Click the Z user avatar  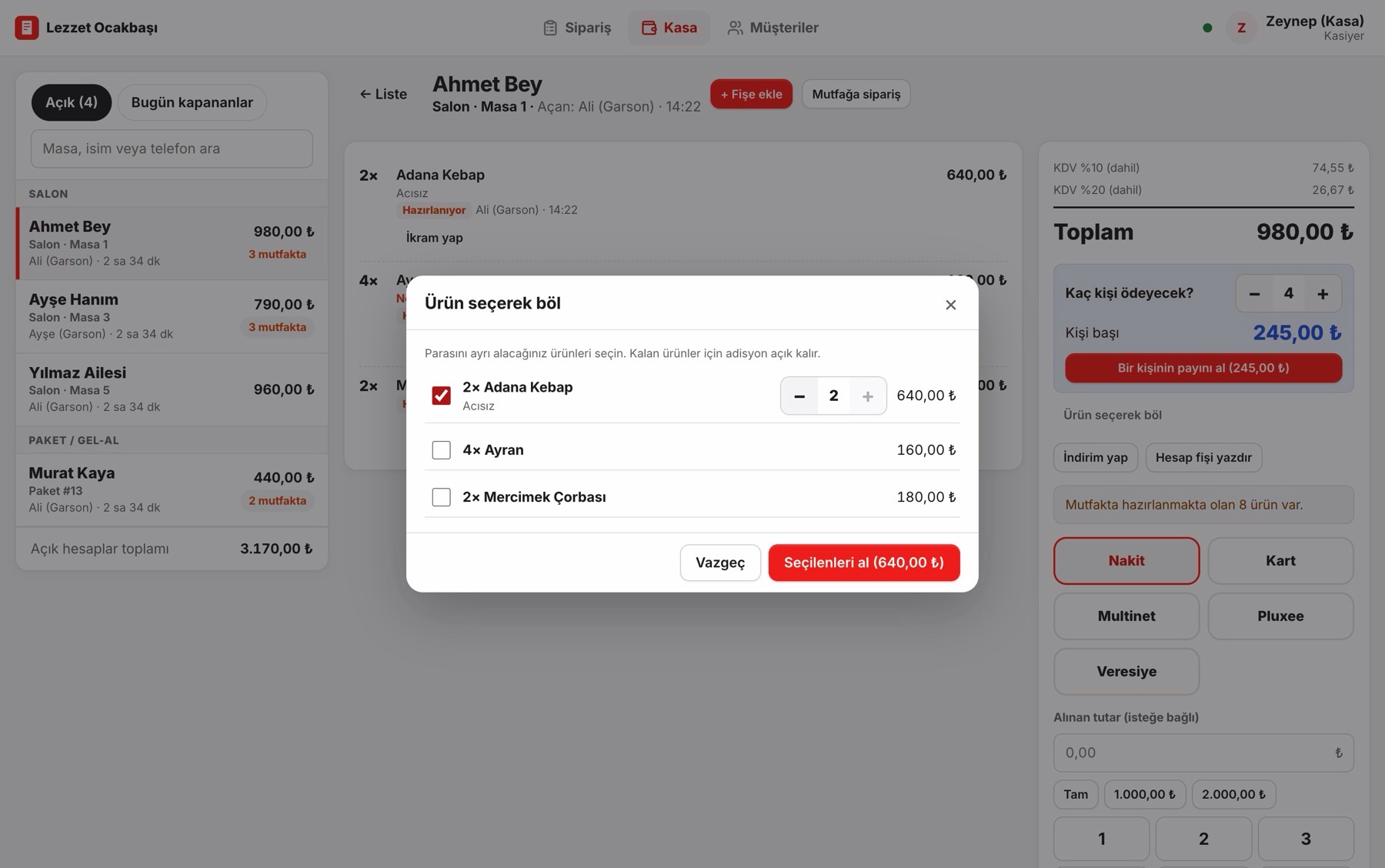click(1240, 28)
